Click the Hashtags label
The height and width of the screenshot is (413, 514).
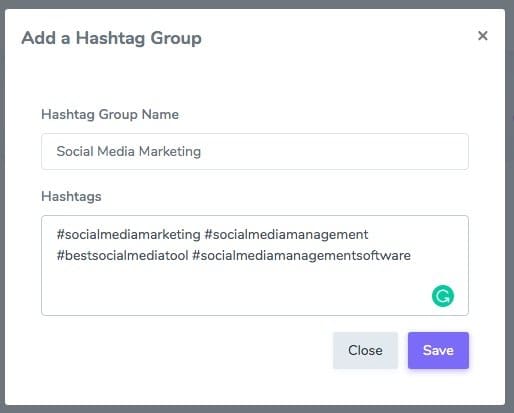pyautogui.click(x=71, y=196)
